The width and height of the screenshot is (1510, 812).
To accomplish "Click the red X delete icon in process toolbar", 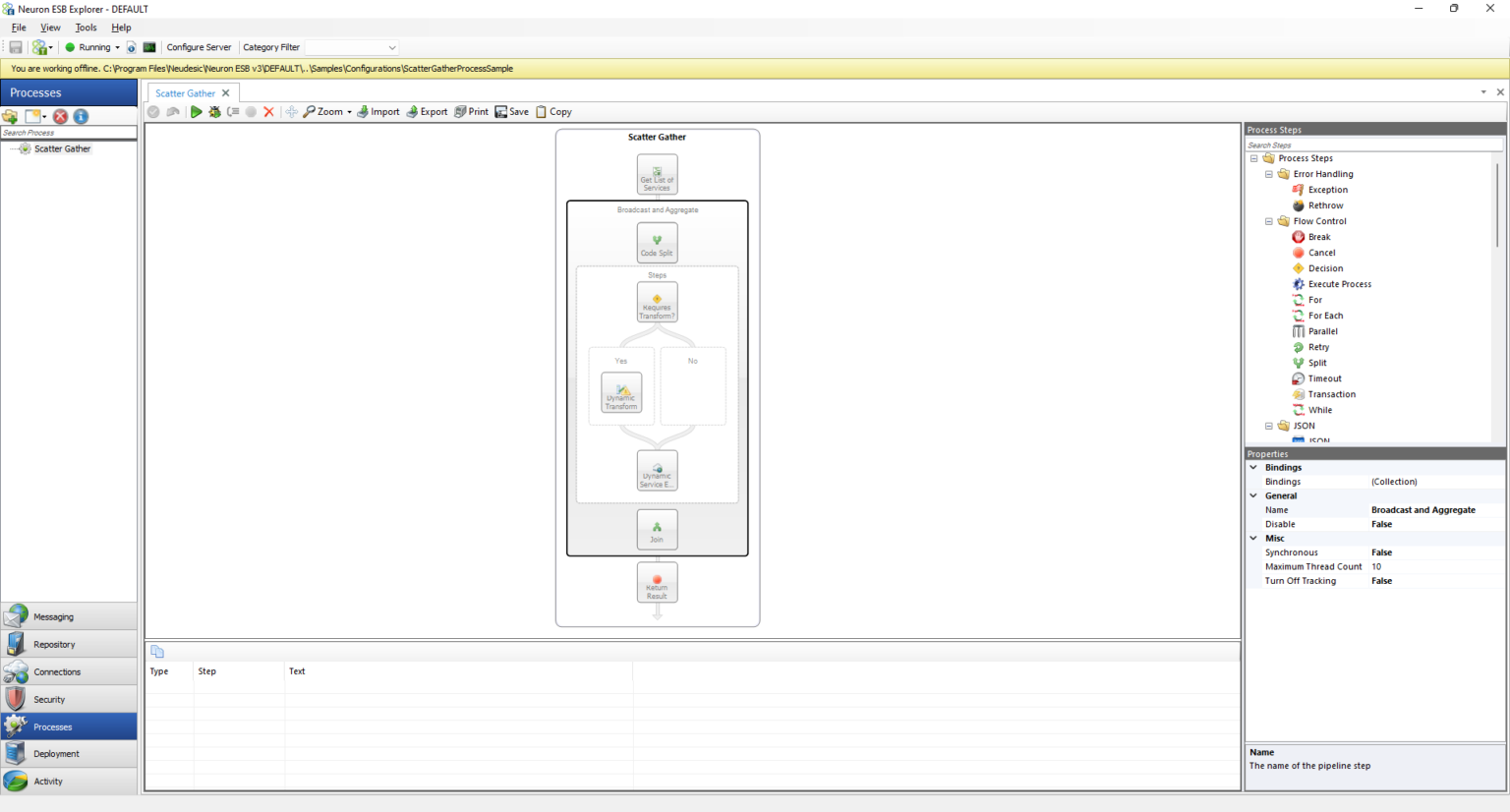I will pos(268,112).
